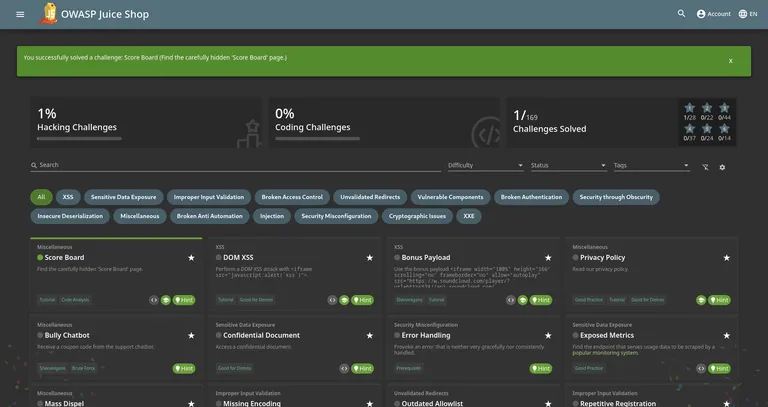Show Hint for Privacy Policy
The width and height of the screenshot is (768, 407).
point(720,300)
